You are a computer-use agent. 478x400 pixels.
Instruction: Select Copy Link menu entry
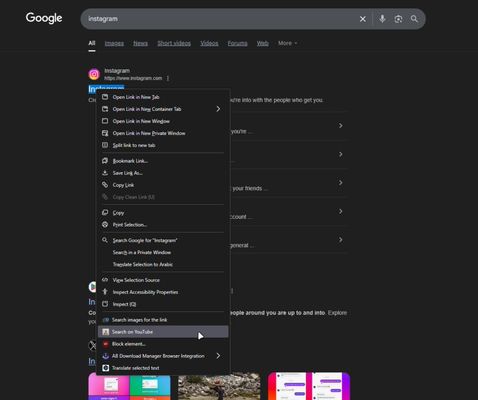click(163, 185)
